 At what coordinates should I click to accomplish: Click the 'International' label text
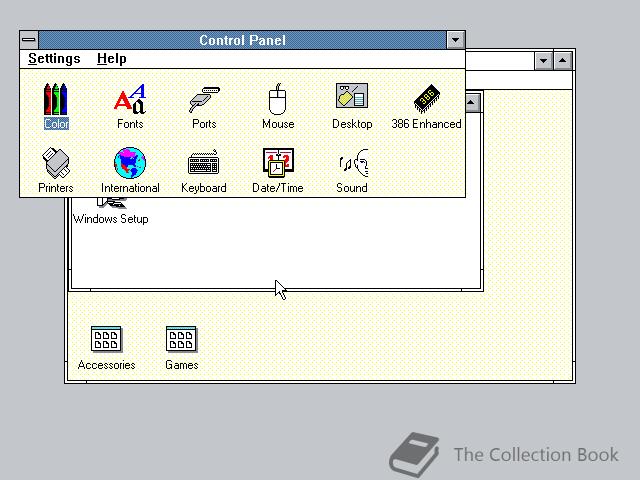(x=130, y=188)
